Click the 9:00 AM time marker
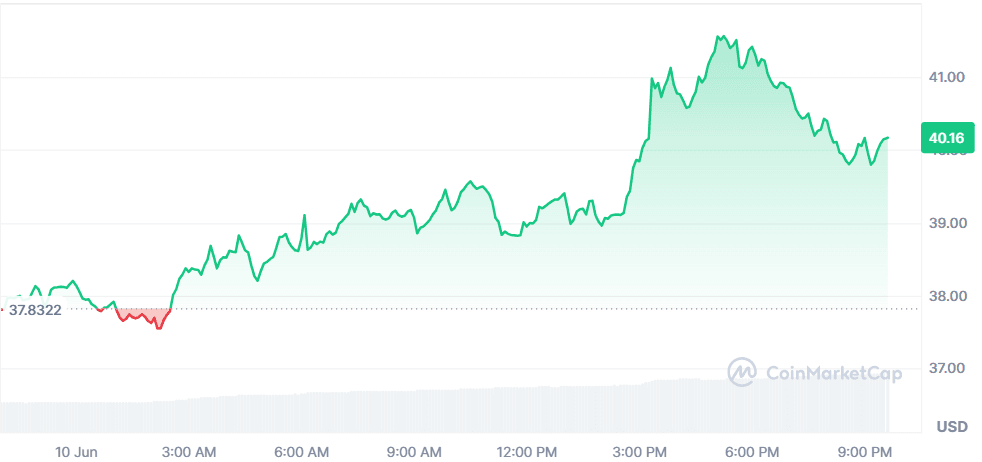Image resolution: width=982 pixels, height=462 pixels. pyautogui.click(x=414, y=452)
